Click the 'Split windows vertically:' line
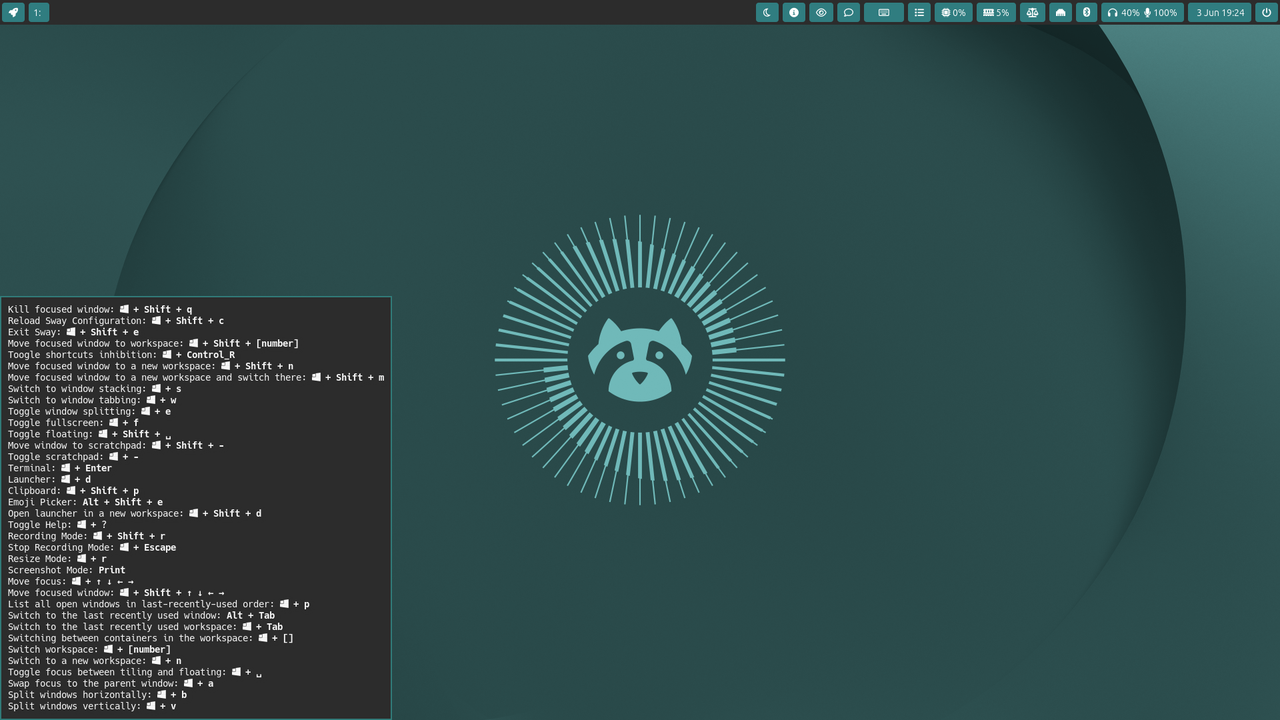Screen dimensions: 1280x720 92,706
